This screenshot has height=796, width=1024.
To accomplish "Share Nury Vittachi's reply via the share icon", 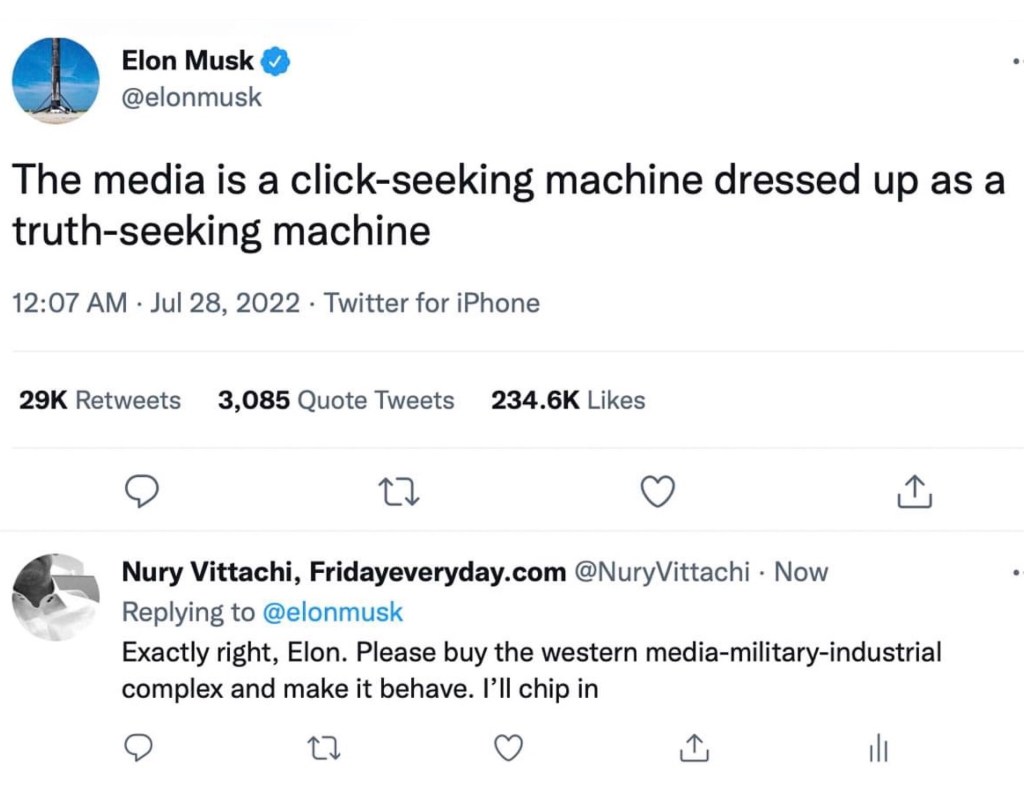I will tap(693, 747).
